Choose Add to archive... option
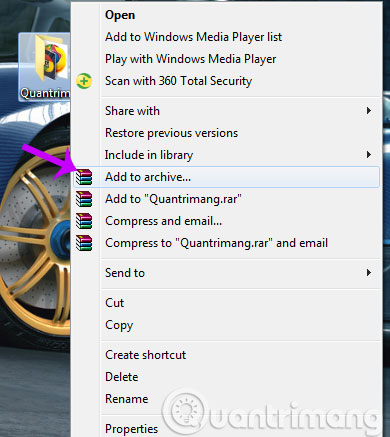The width and height of the screenshot is (390, 437). coord(227,177)
